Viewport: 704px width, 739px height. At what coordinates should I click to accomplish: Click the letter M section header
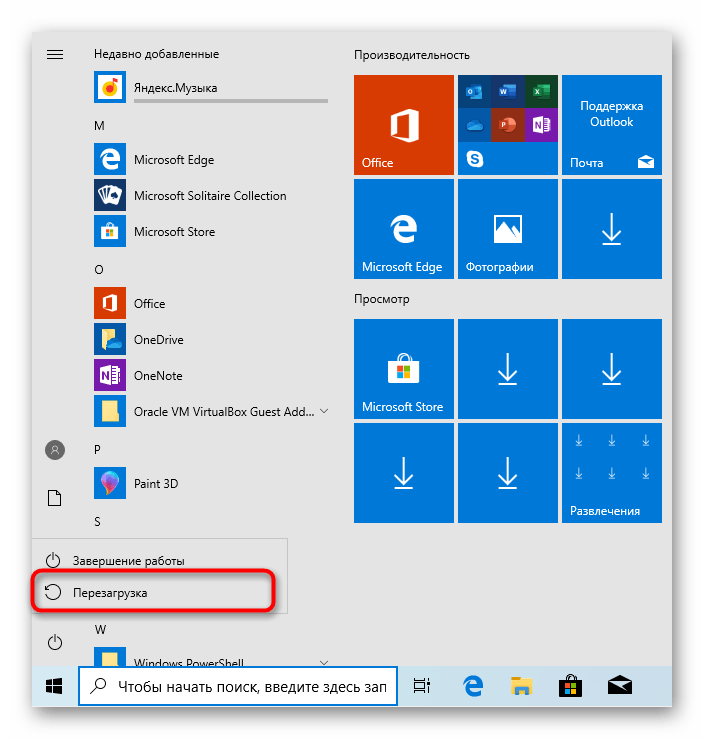pos(99,126)
